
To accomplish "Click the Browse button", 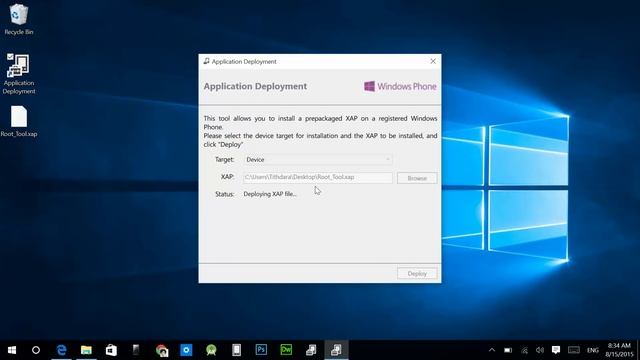I will pos(417,178).
